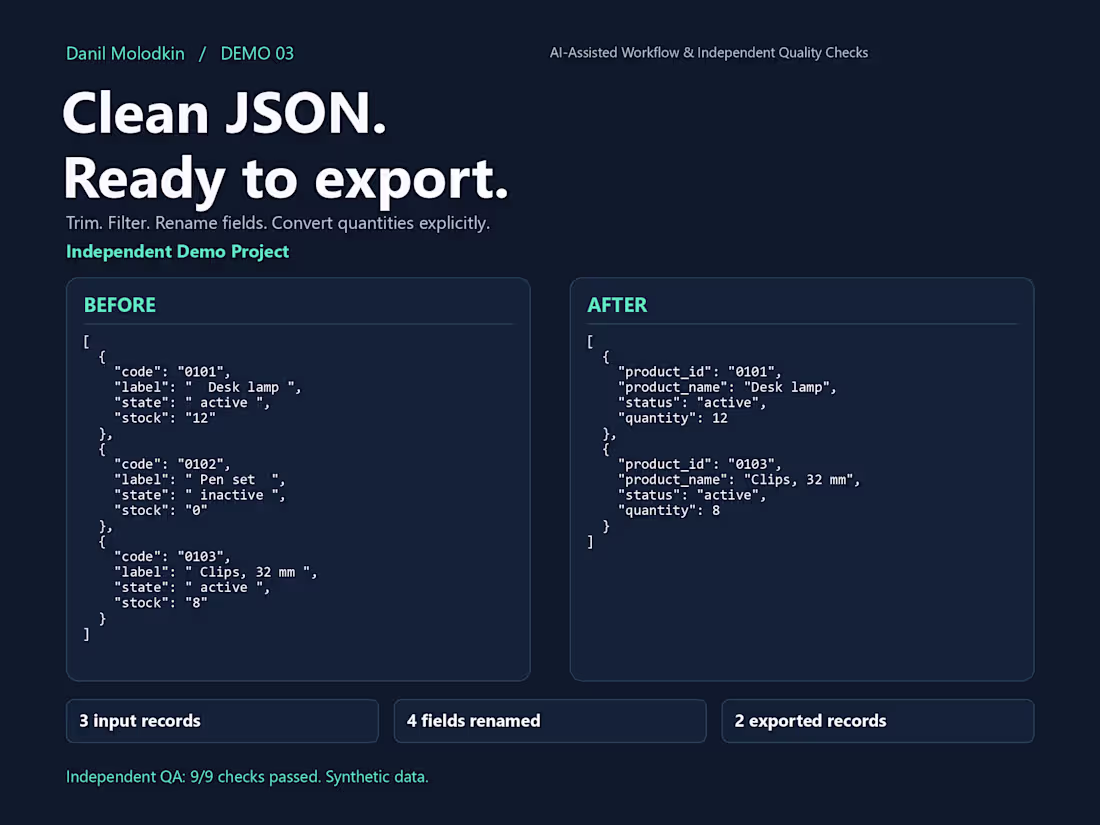Click the AFTER panel heading

617,305
